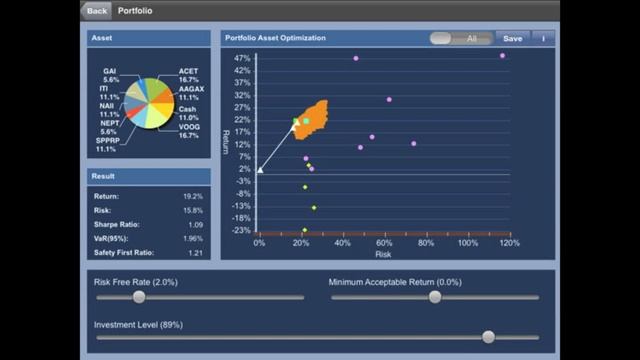The width and height of the screenshot is (640, 360).
Task: Click the Asset panel header
Action: point(149,38)
